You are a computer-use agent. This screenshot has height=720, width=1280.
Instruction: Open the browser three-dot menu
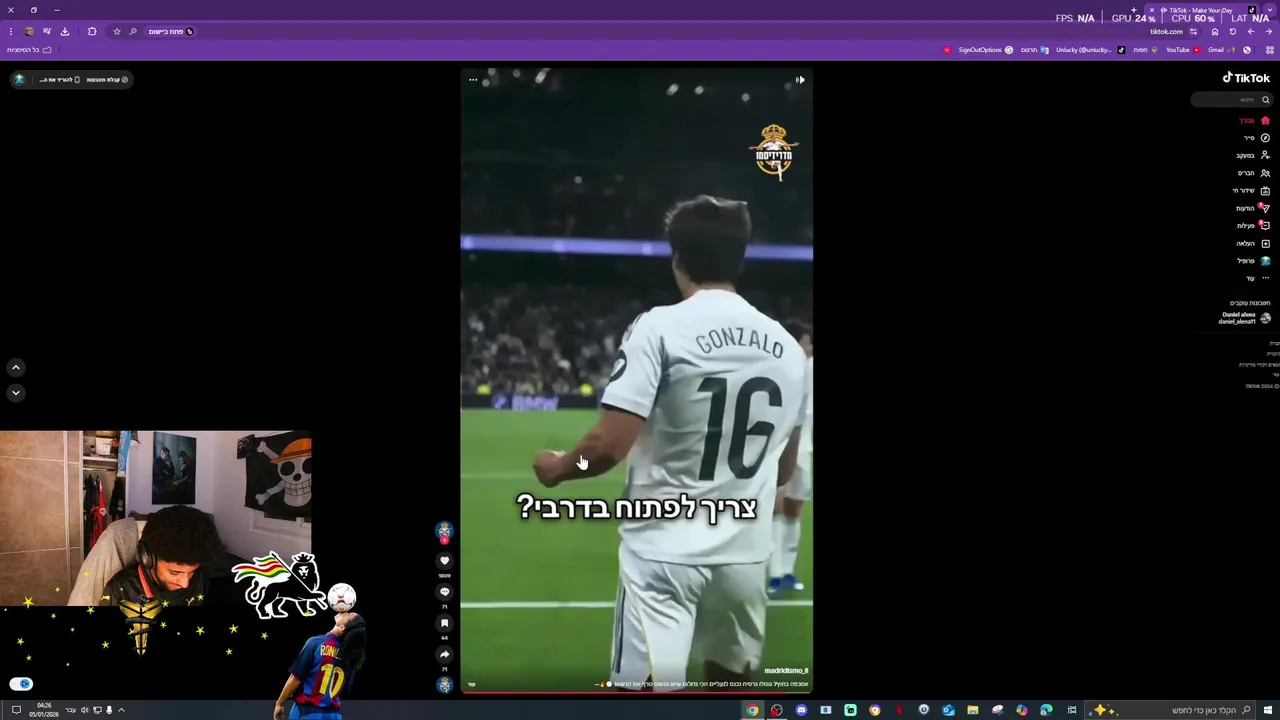point(11,32)
